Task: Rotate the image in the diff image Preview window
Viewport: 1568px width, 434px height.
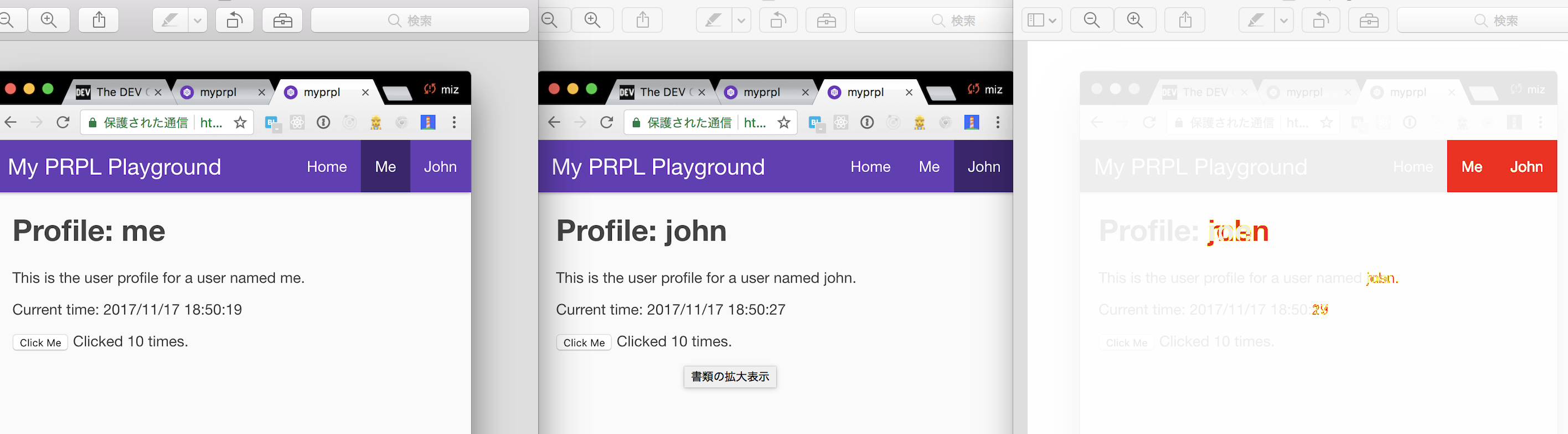Action: 1321,20
